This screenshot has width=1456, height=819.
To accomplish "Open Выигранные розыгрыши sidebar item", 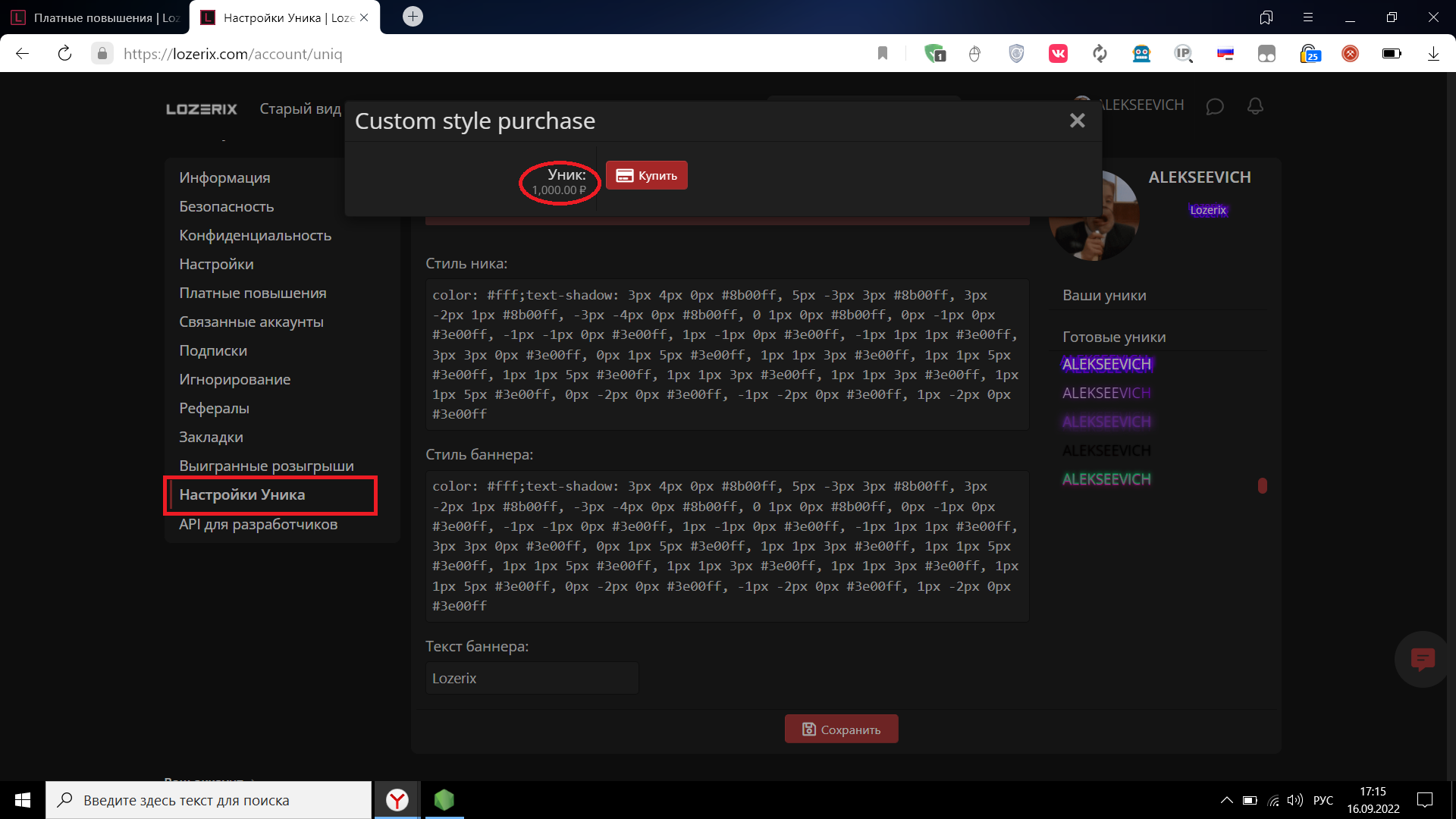I will pos(266,466).
